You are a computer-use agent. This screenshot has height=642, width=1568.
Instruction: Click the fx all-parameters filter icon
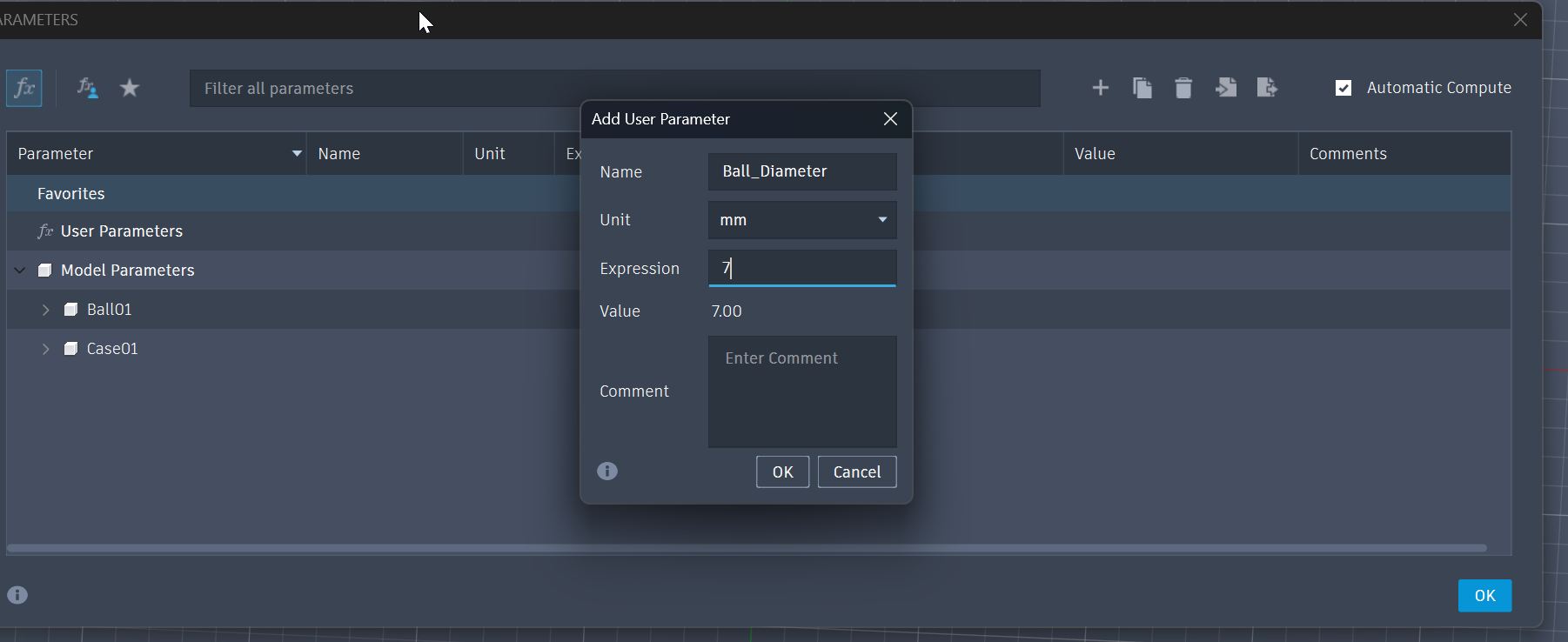[x=24, y=88]
